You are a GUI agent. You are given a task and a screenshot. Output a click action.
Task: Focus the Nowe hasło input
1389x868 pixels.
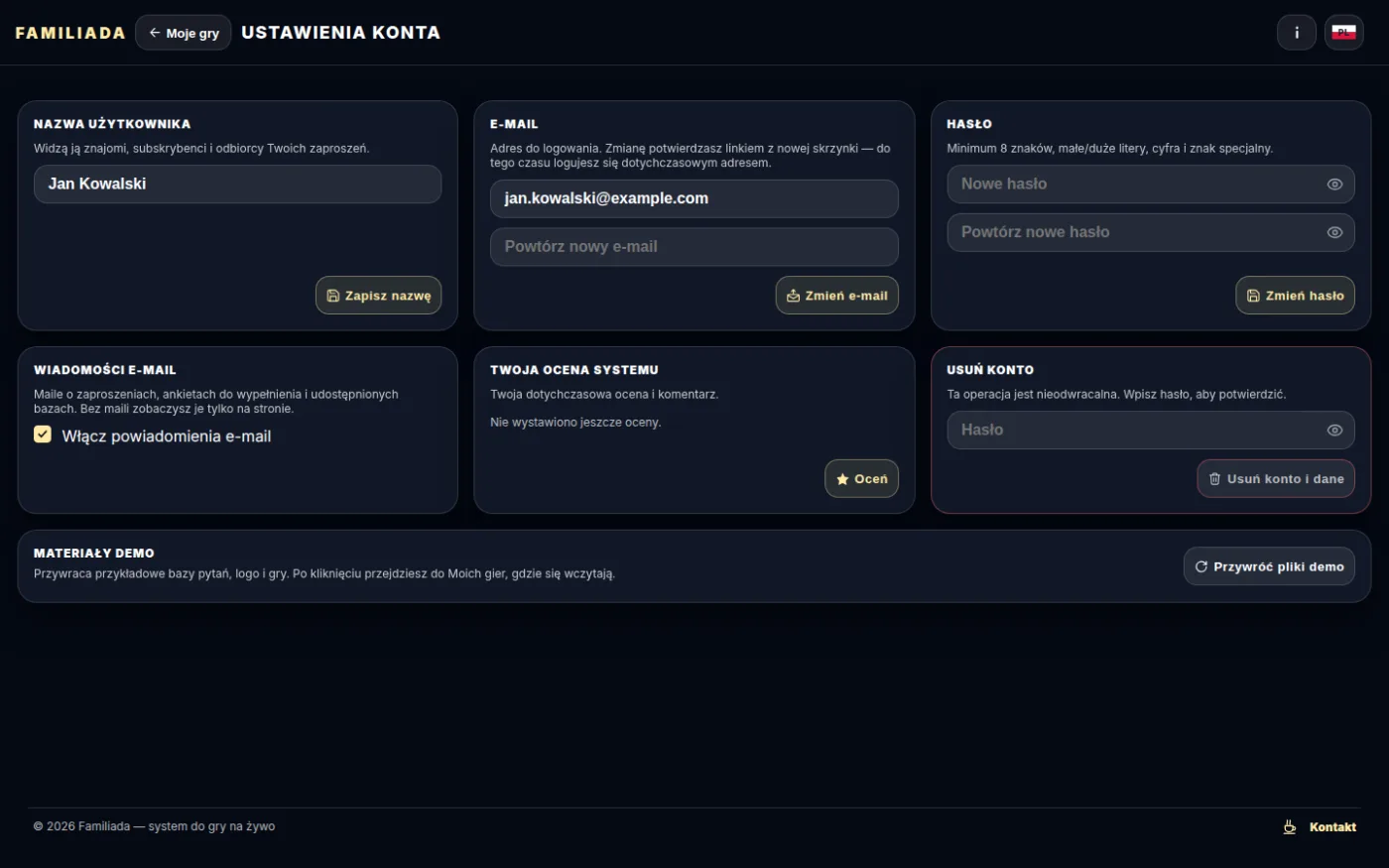click(x=1151, y=185)
